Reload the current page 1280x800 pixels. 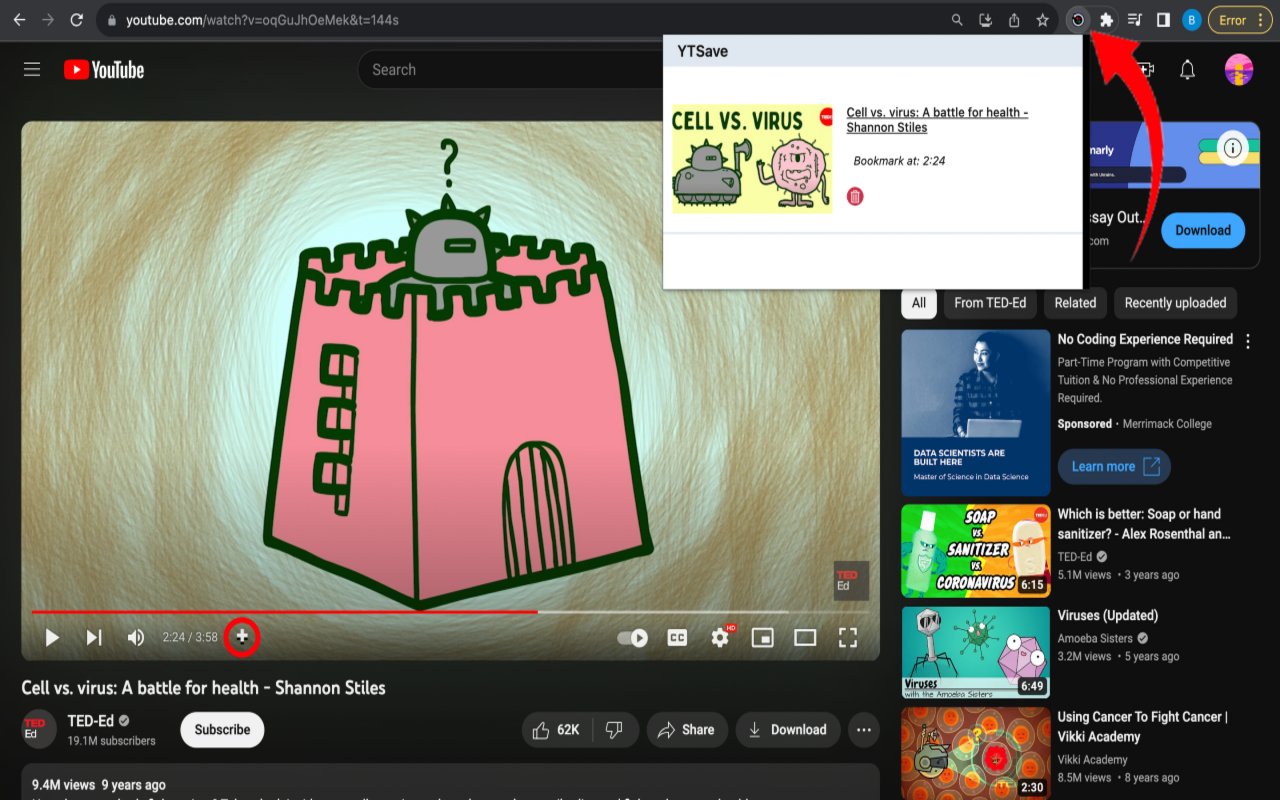tap(77, 20)
